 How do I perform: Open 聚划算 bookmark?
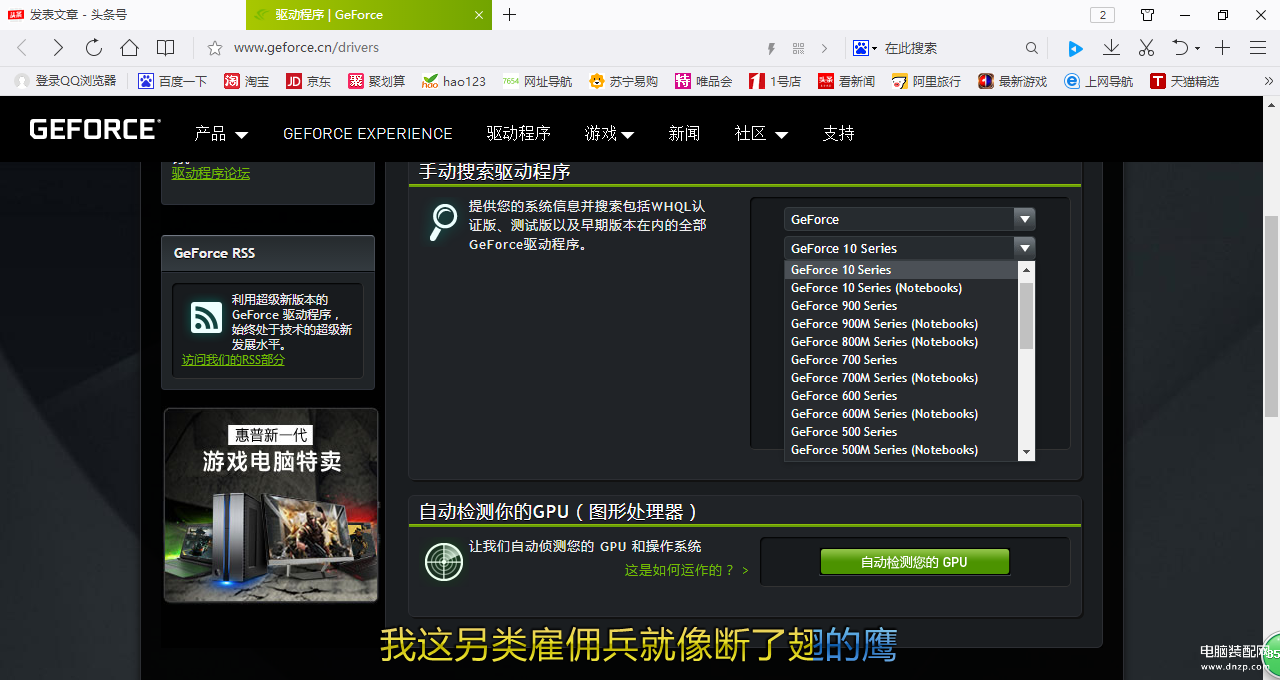tap(377, 81)
